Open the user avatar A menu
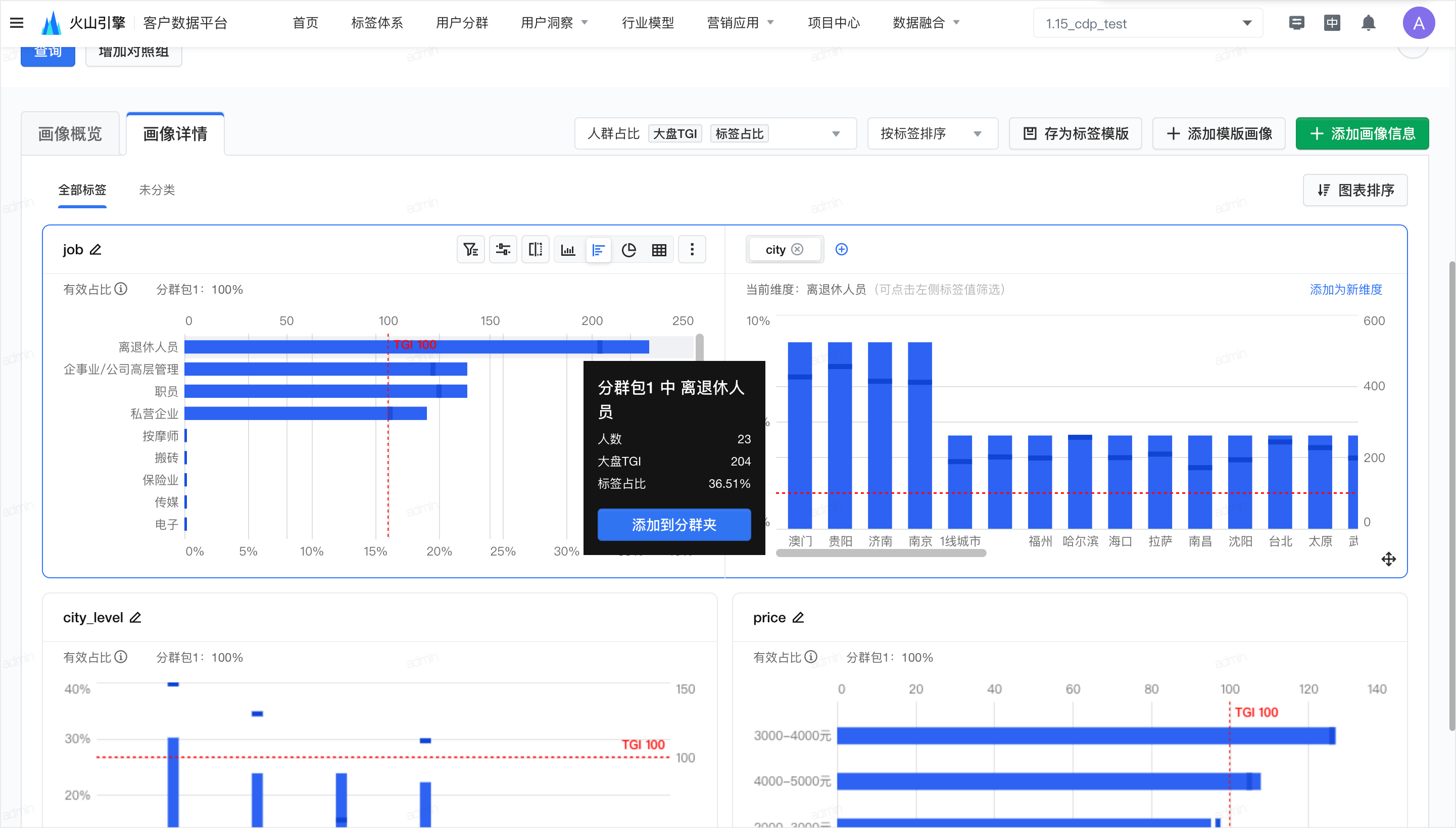 pyautogui.click(x=1419, y=23)
